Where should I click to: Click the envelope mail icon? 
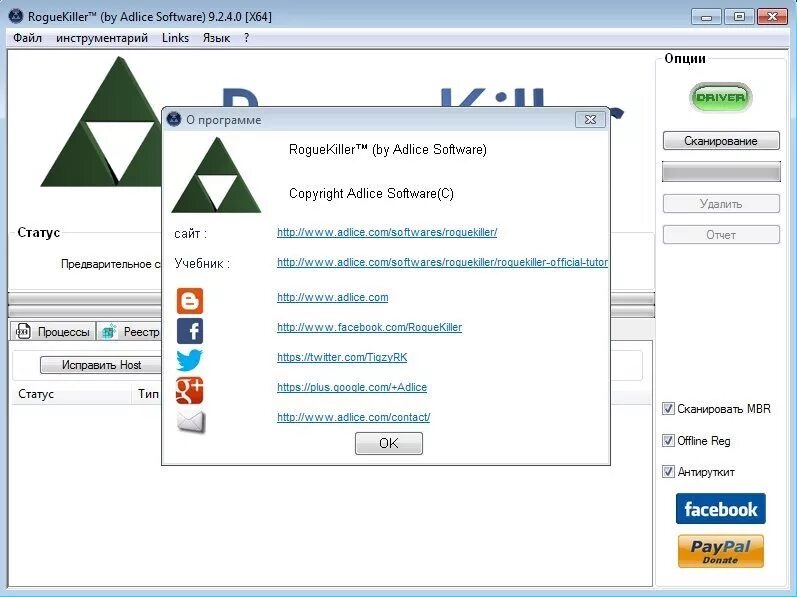coord(191,422)
